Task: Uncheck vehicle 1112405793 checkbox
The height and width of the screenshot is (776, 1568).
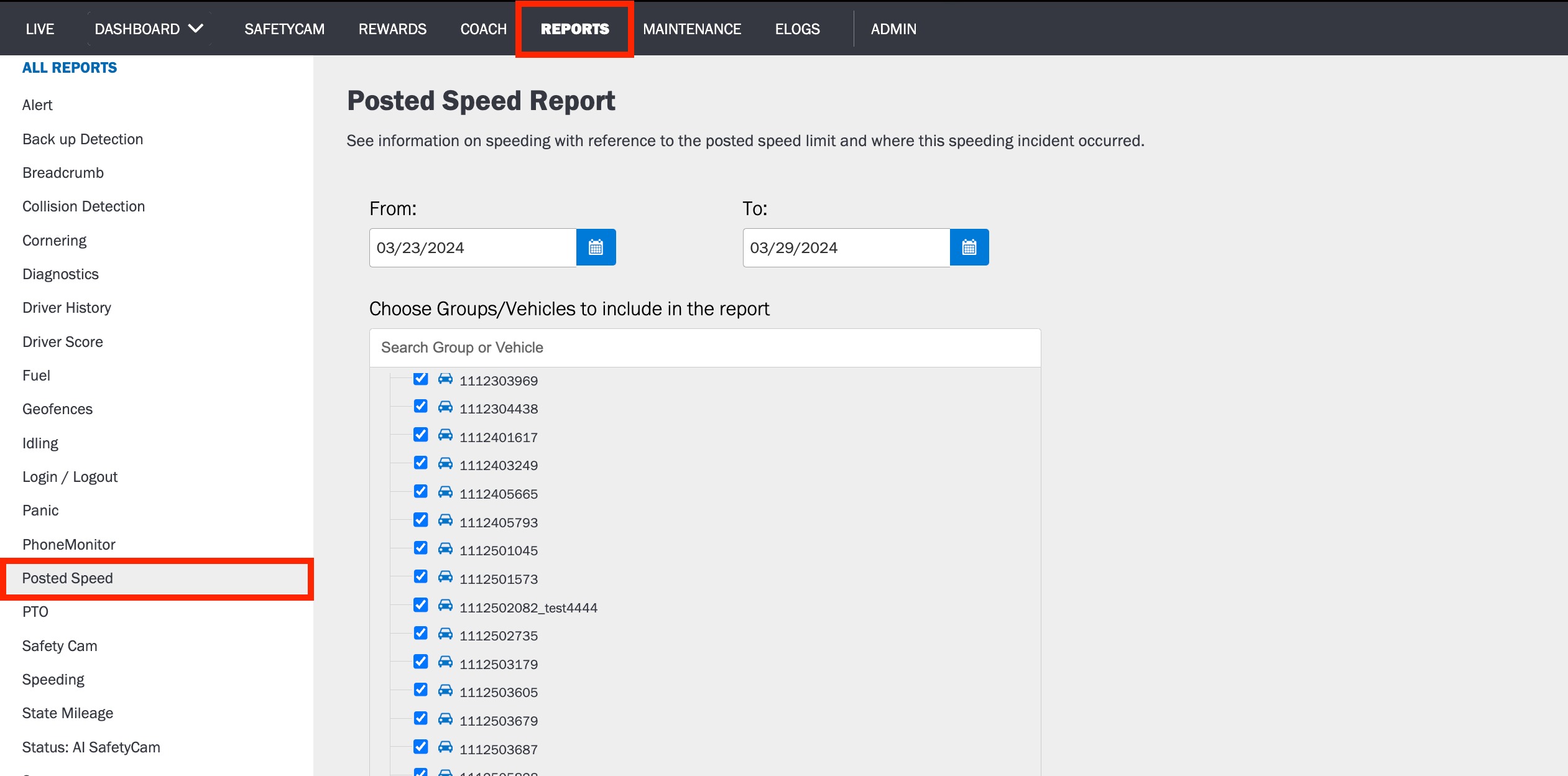Action: point(421,520)
